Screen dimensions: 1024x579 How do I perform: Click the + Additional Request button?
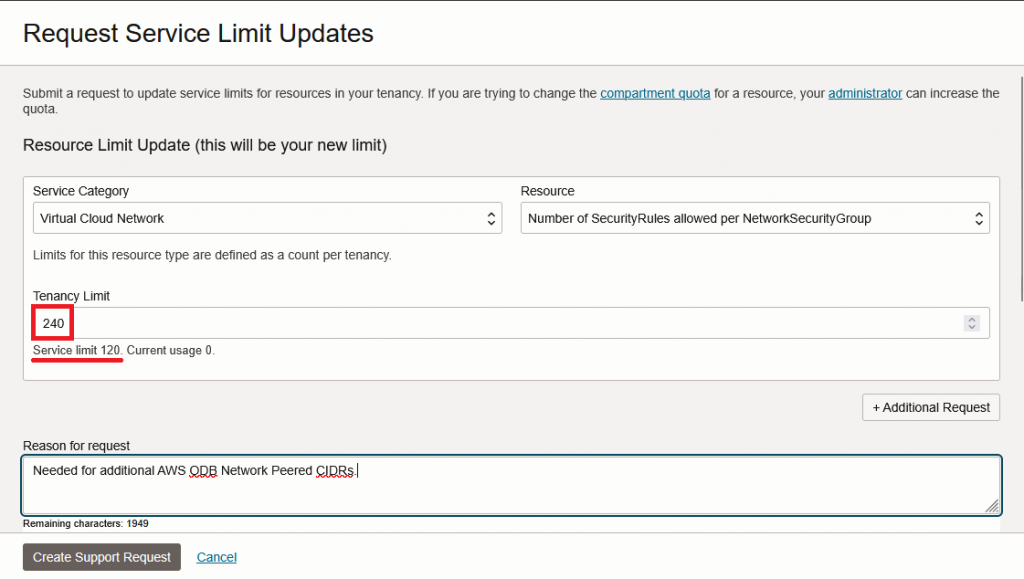931,407
